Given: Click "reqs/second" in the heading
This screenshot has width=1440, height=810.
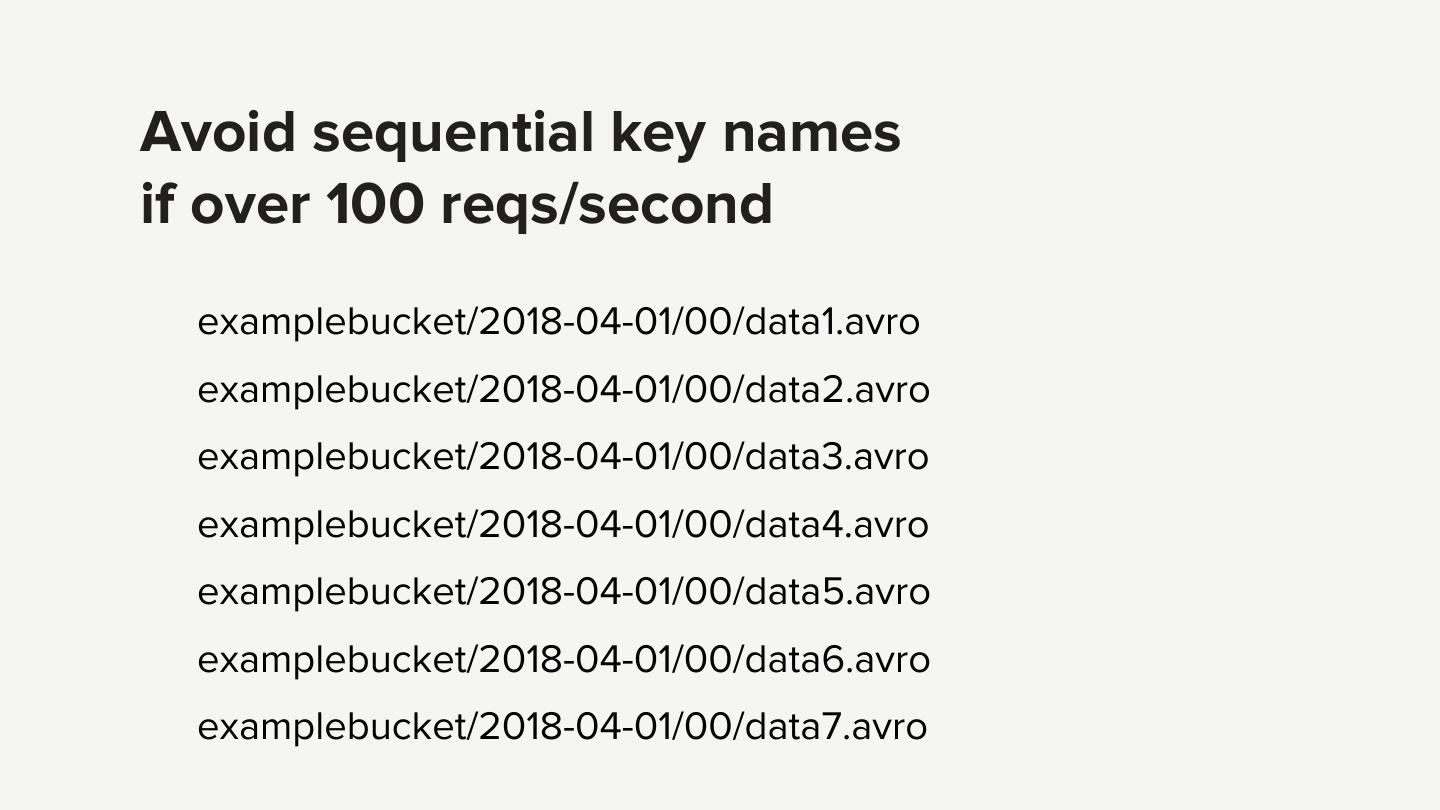Looking at the screenshot, I should [x=606, y=204].
